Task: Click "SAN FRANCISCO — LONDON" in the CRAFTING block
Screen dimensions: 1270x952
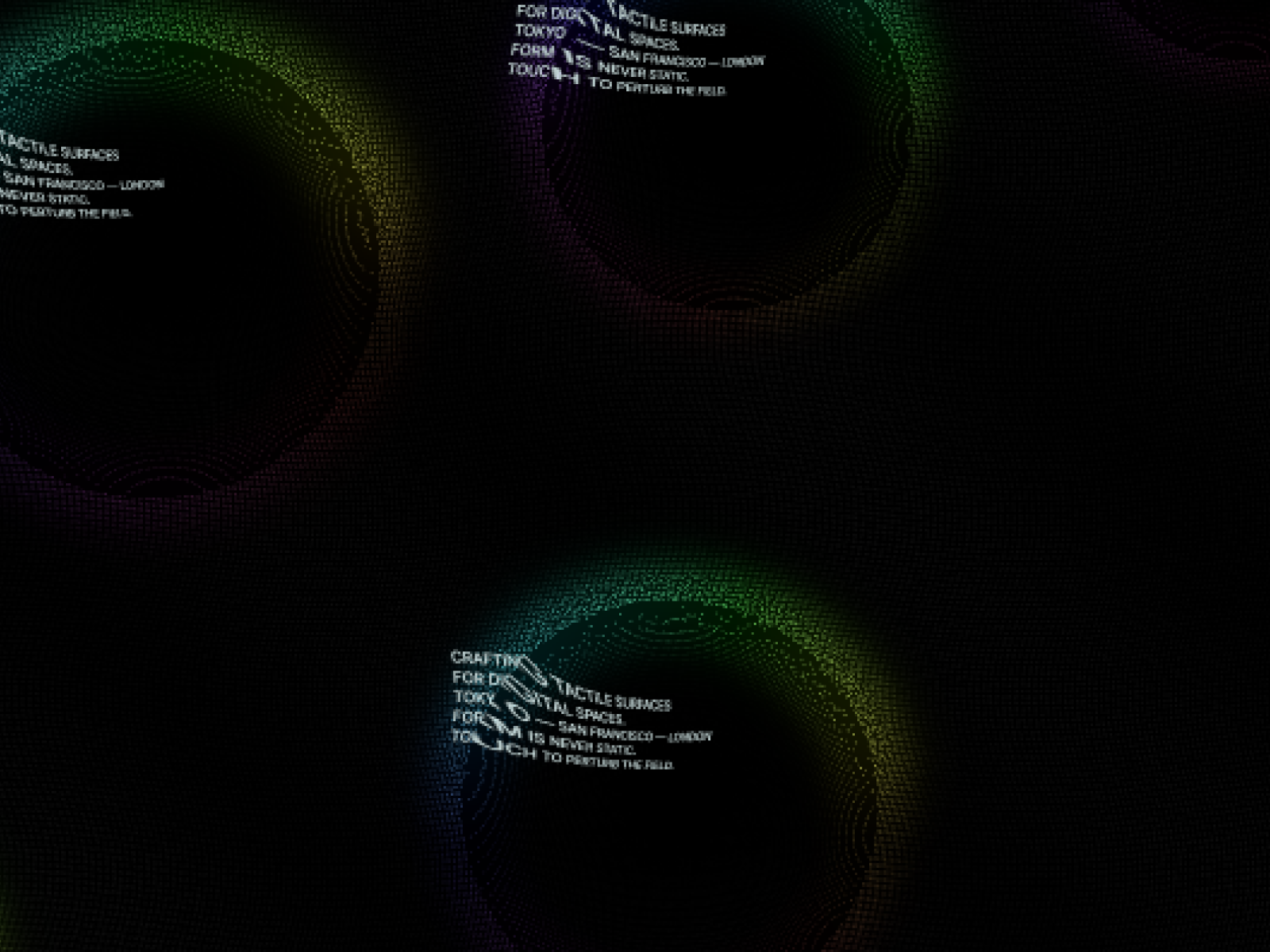Action: click(635, 731)
